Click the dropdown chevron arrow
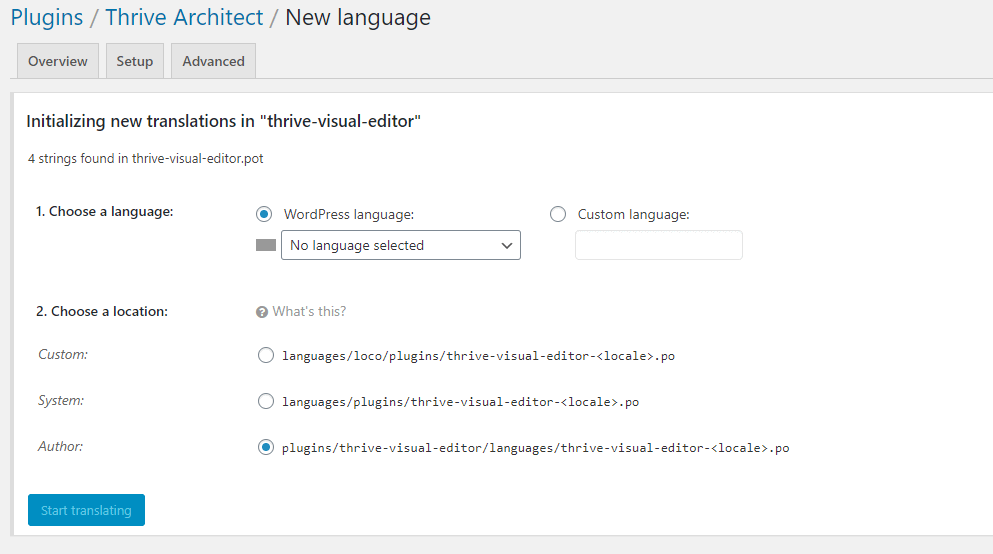The height and width of the screenshot is (554, 993). coord(507,246)
